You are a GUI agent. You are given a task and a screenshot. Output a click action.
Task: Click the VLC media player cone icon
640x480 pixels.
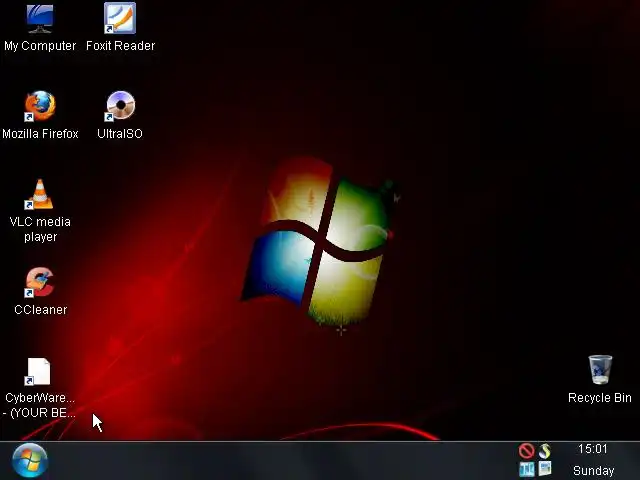click(x=39, y=194)
